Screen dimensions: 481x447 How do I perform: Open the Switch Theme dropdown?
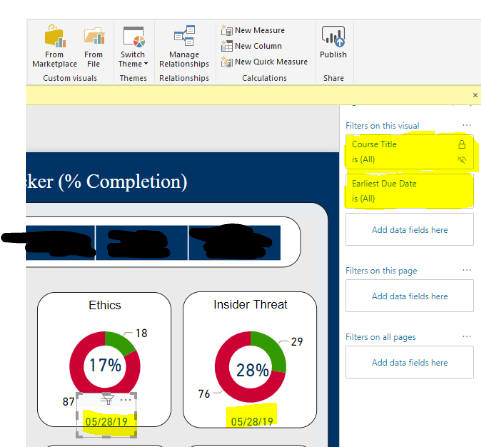click(133, 46)
